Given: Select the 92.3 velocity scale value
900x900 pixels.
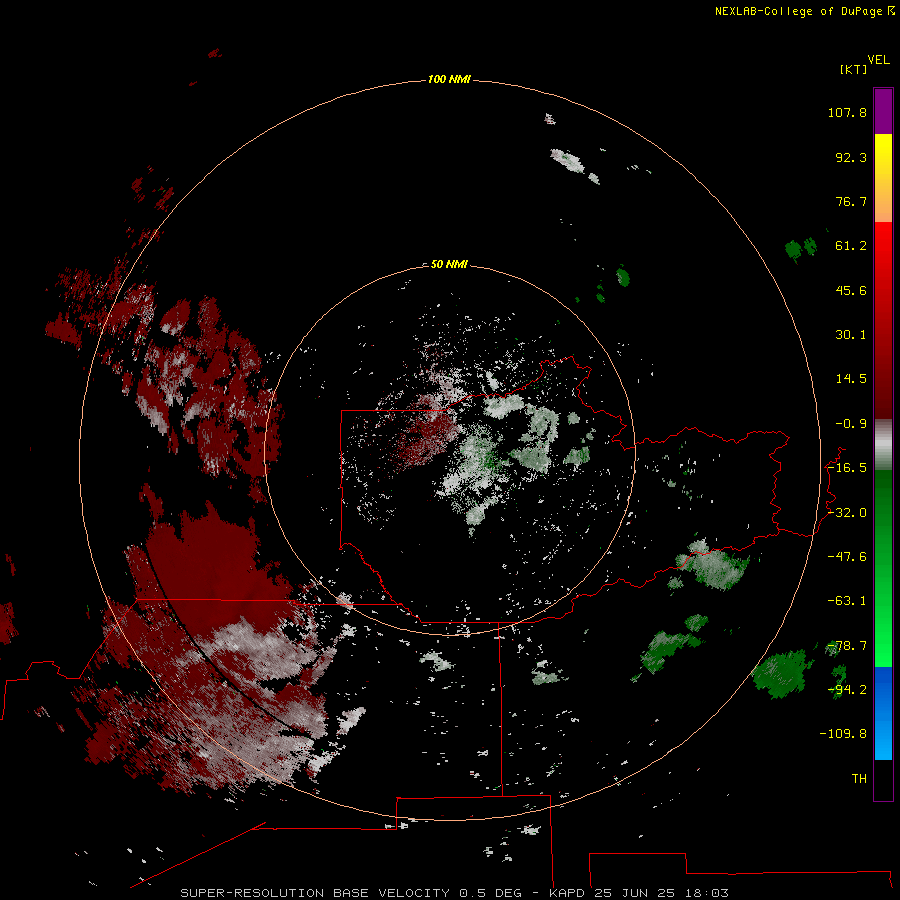Looking at the screenshot, I should tap(851, 157).
